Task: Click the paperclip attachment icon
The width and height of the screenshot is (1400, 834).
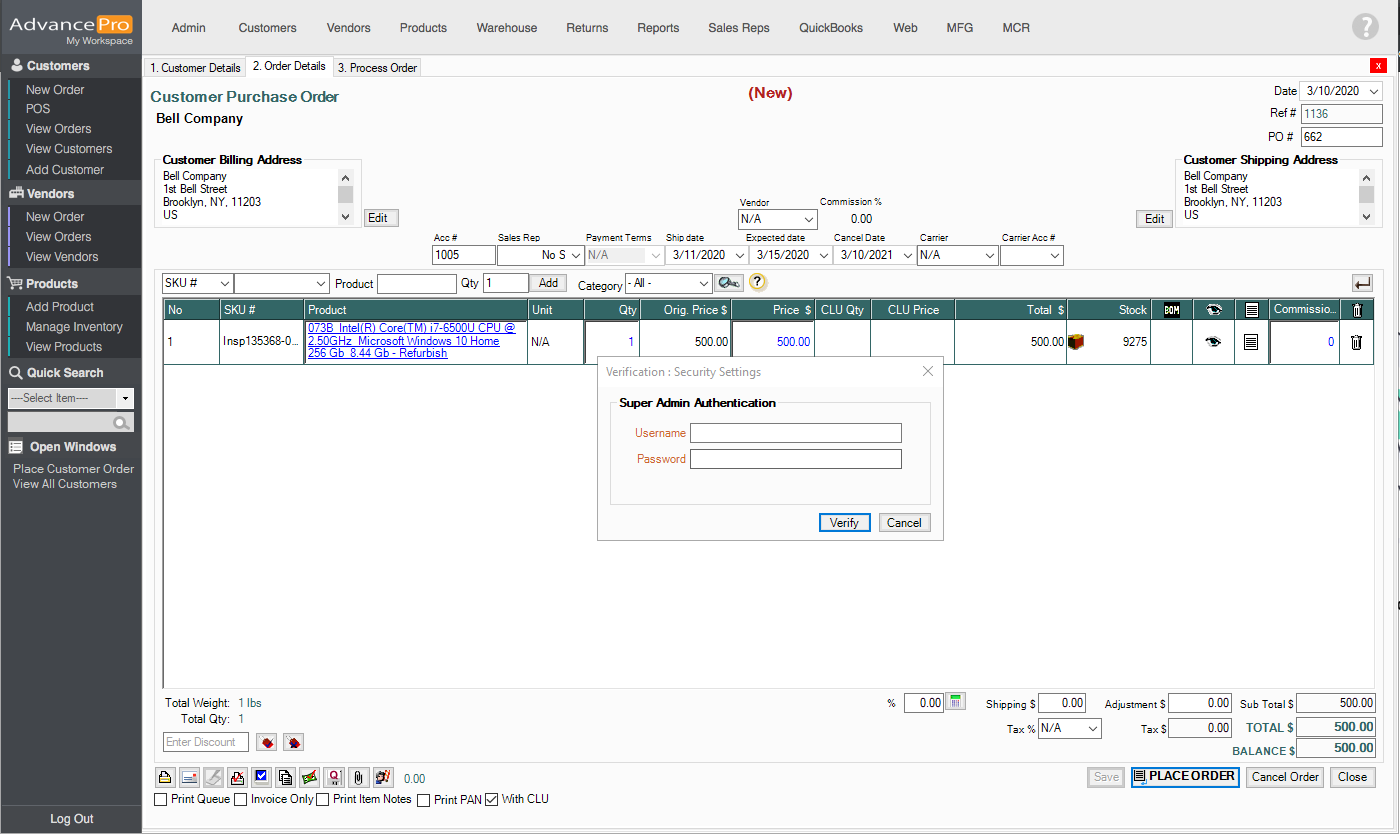Action: point(359,777)
